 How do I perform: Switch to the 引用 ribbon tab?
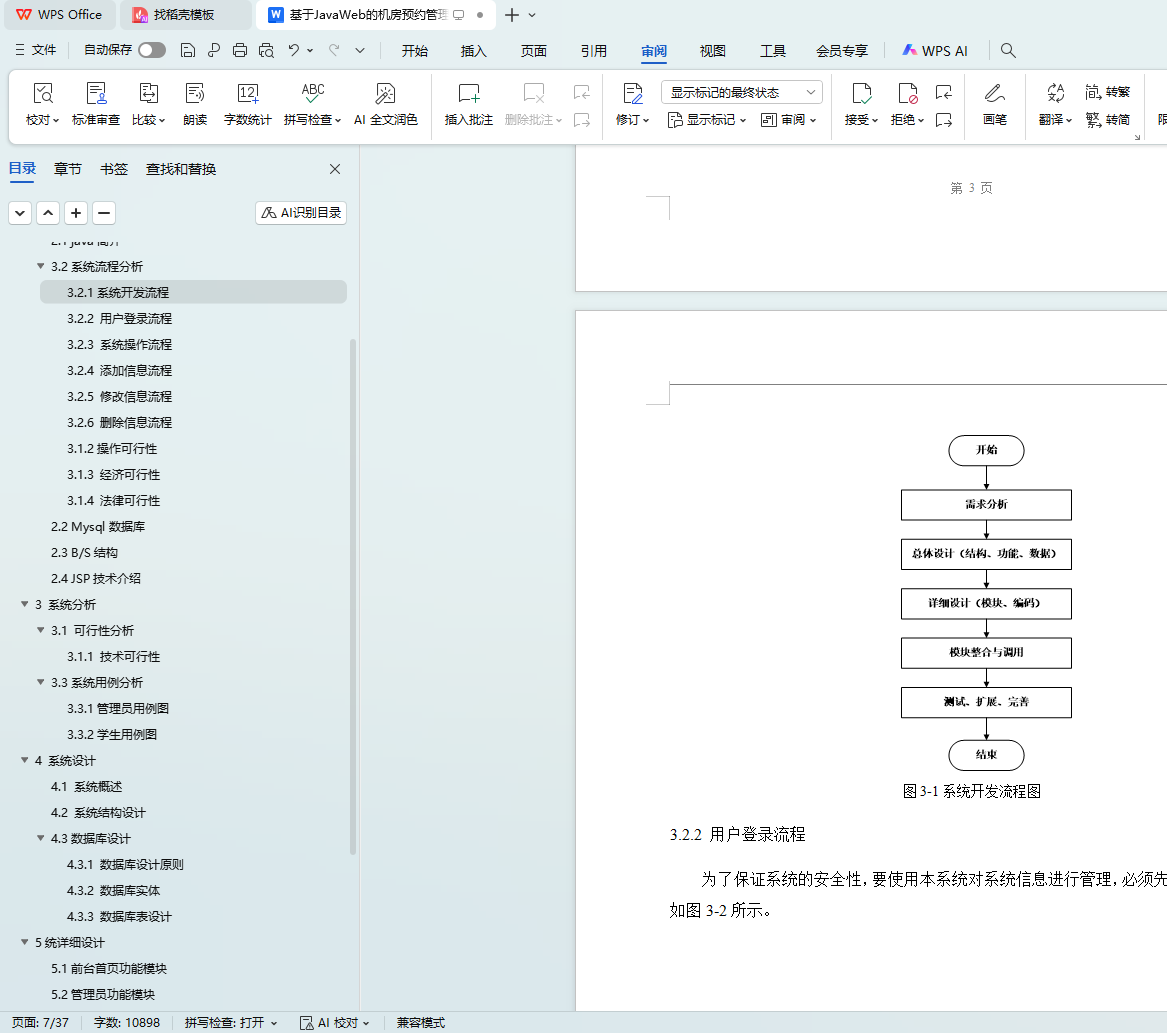coord(593,51)
